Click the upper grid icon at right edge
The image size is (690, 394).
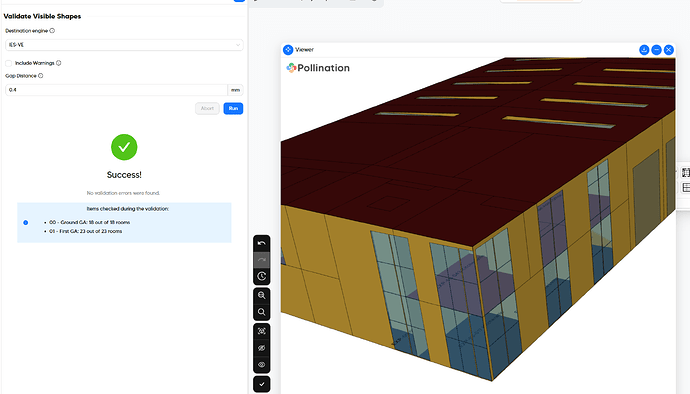coord(686,172)
